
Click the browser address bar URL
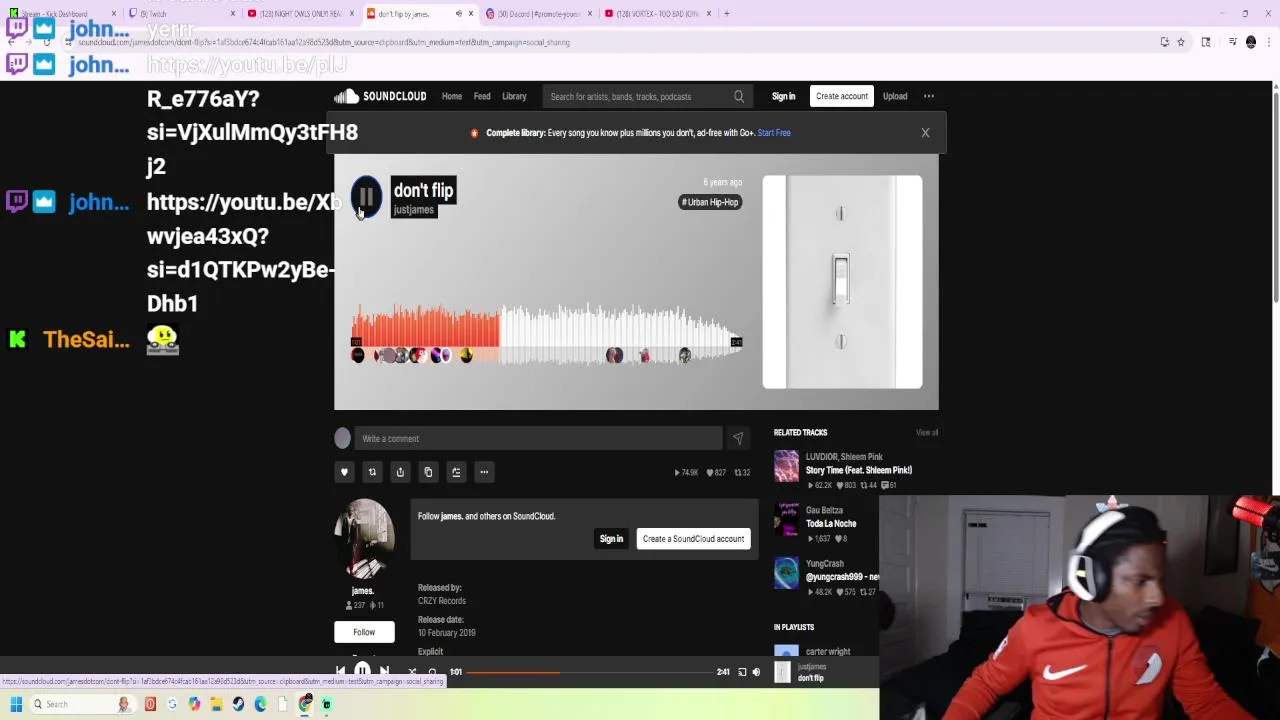pos(324,42)
